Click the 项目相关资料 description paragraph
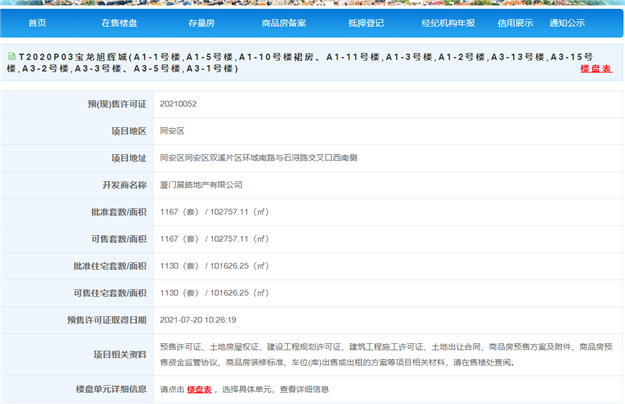This screenshot has width=625, height=404. (386, 355)
